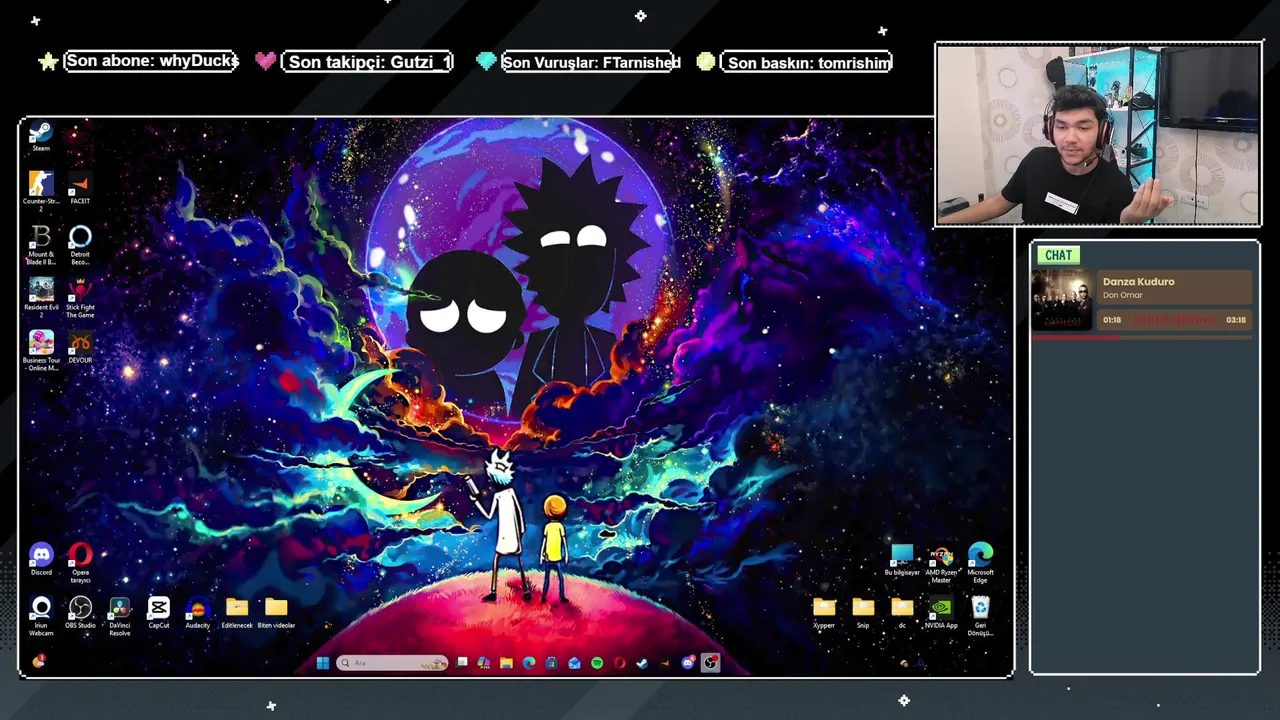1280x720 pixels.
Task: Select the Biten videolar folder
Action: (x=276, y=613)
